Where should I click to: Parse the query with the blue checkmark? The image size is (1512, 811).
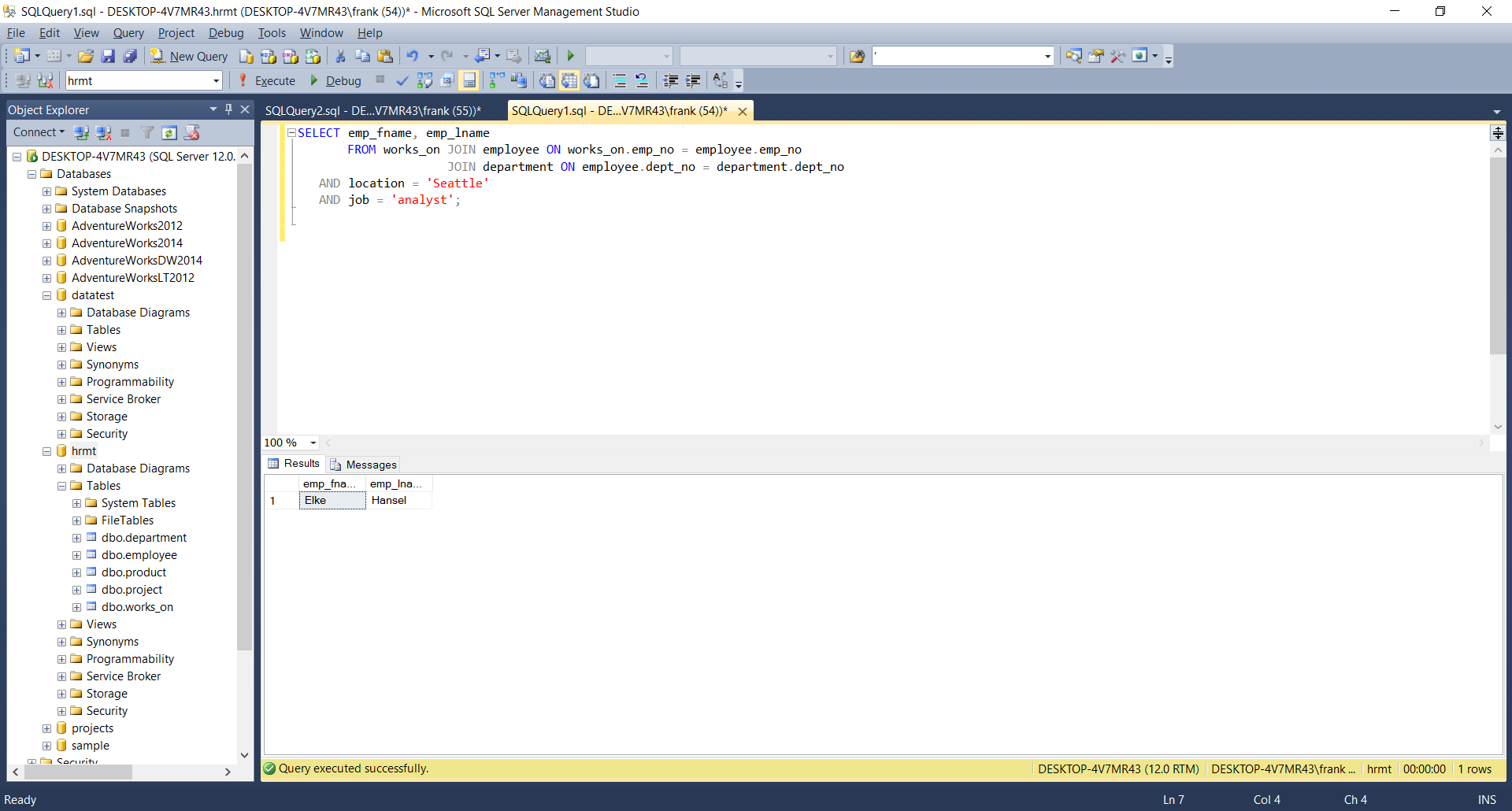402,80
